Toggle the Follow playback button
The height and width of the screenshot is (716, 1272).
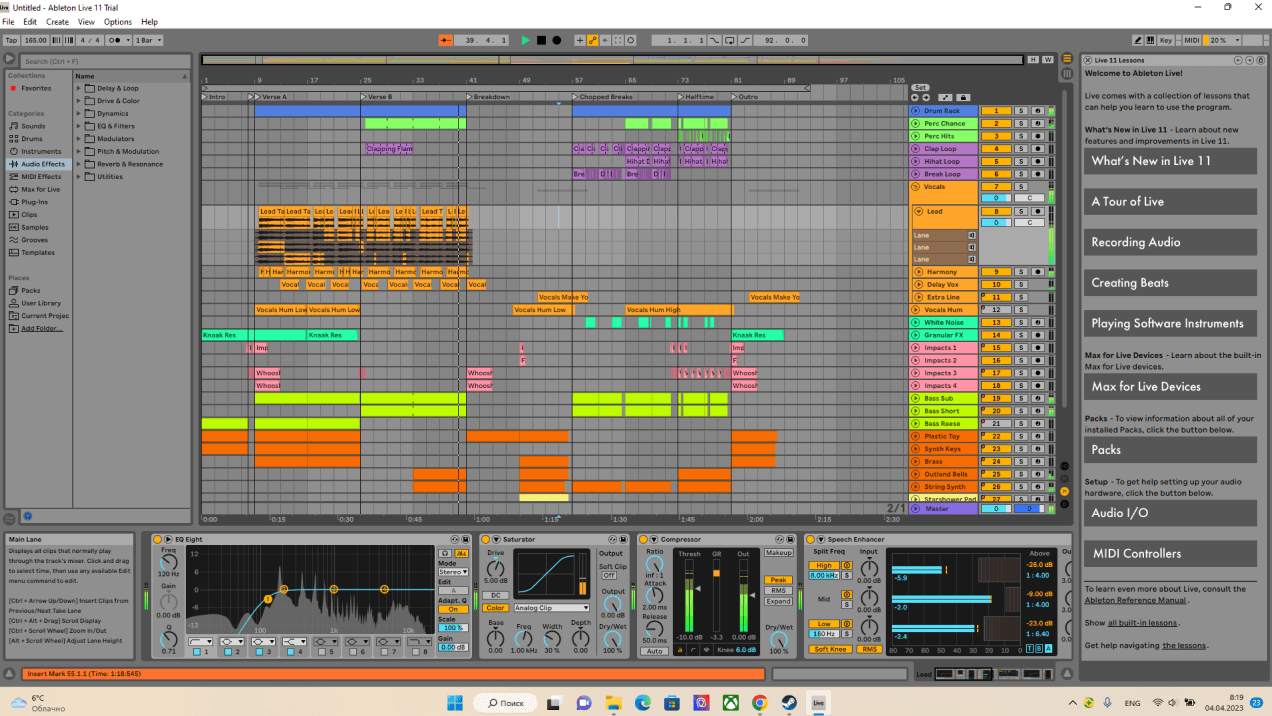445,40
